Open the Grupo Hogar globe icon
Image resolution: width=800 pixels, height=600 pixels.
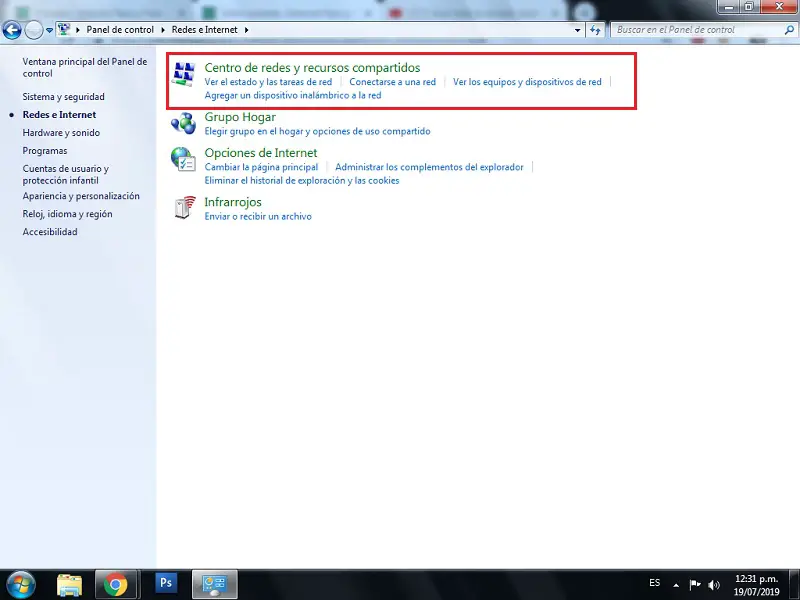pyautogui.click(x=183, y=123)
